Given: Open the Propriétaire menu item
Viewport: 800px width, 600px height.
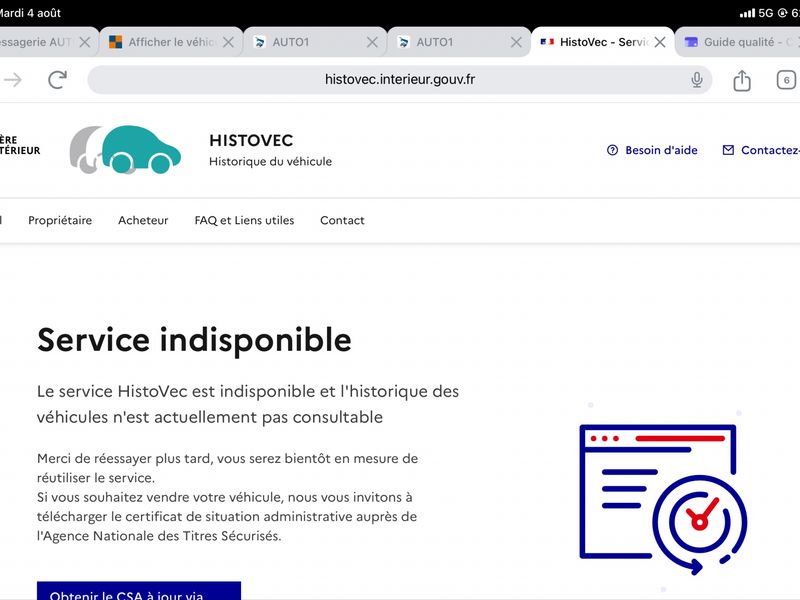Looking at the screenshot, I should click(60, 220).
